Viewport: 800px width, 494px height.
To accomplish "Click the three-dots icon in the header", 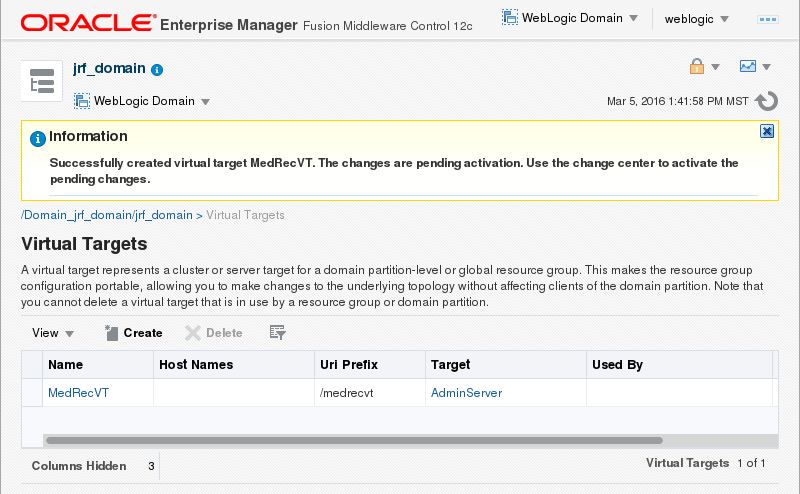I will click(x=768, y=19).
